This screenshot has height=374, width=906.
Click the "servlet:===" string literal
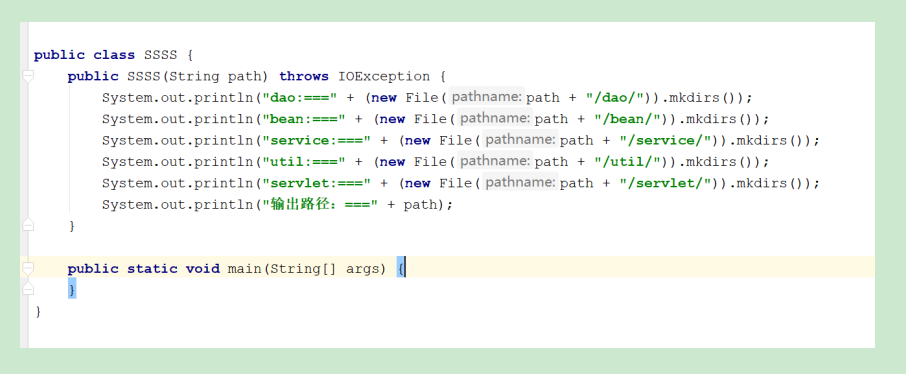click(316, 183)
